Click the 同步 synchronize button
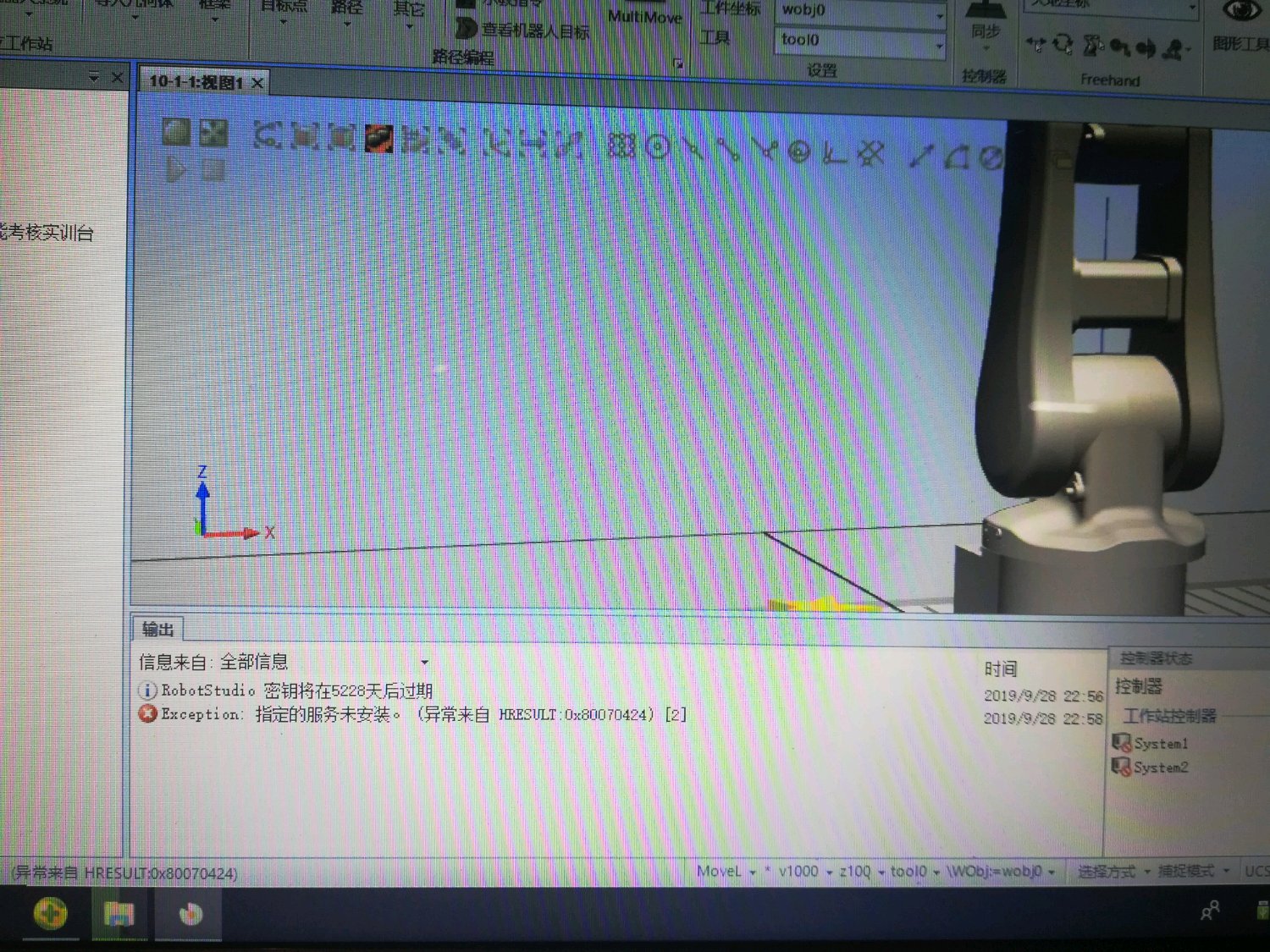 [x=986, y=25]
